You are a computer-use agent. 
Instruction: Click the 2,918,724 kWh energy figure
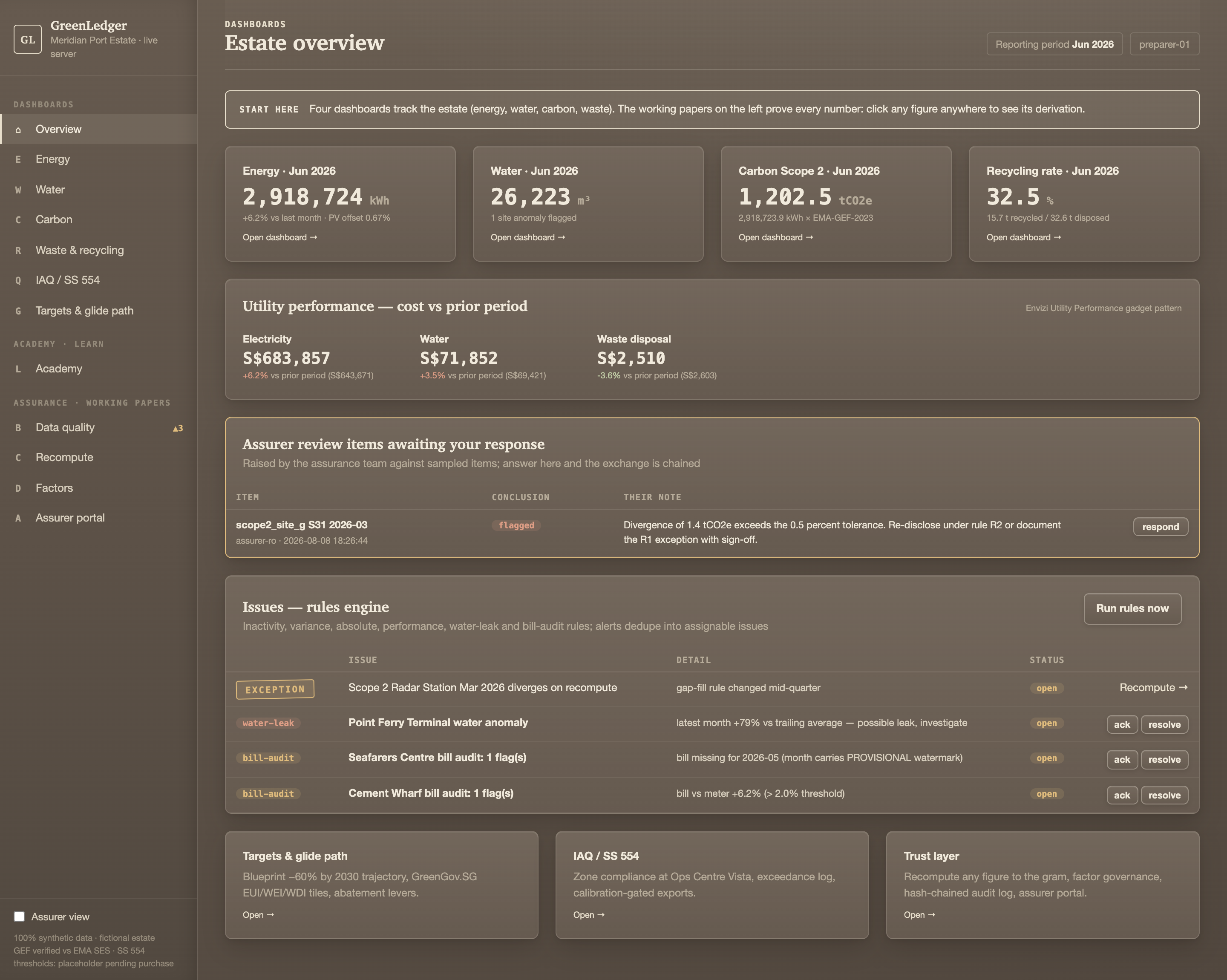click(x=316, y=197)
